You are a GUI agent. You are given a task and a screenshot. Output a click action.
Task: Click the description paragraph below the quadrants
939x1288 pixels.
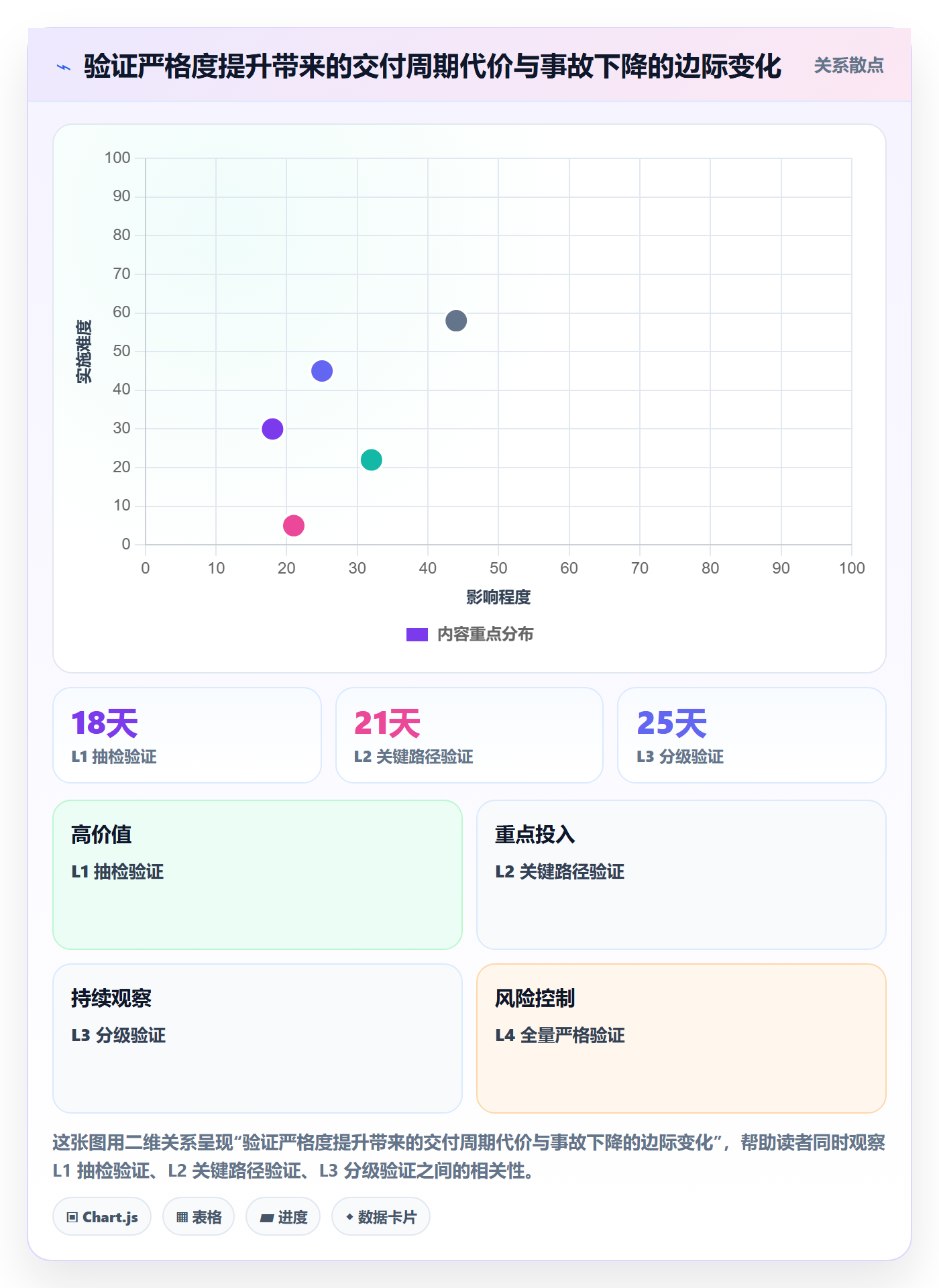coord(469,1157)
